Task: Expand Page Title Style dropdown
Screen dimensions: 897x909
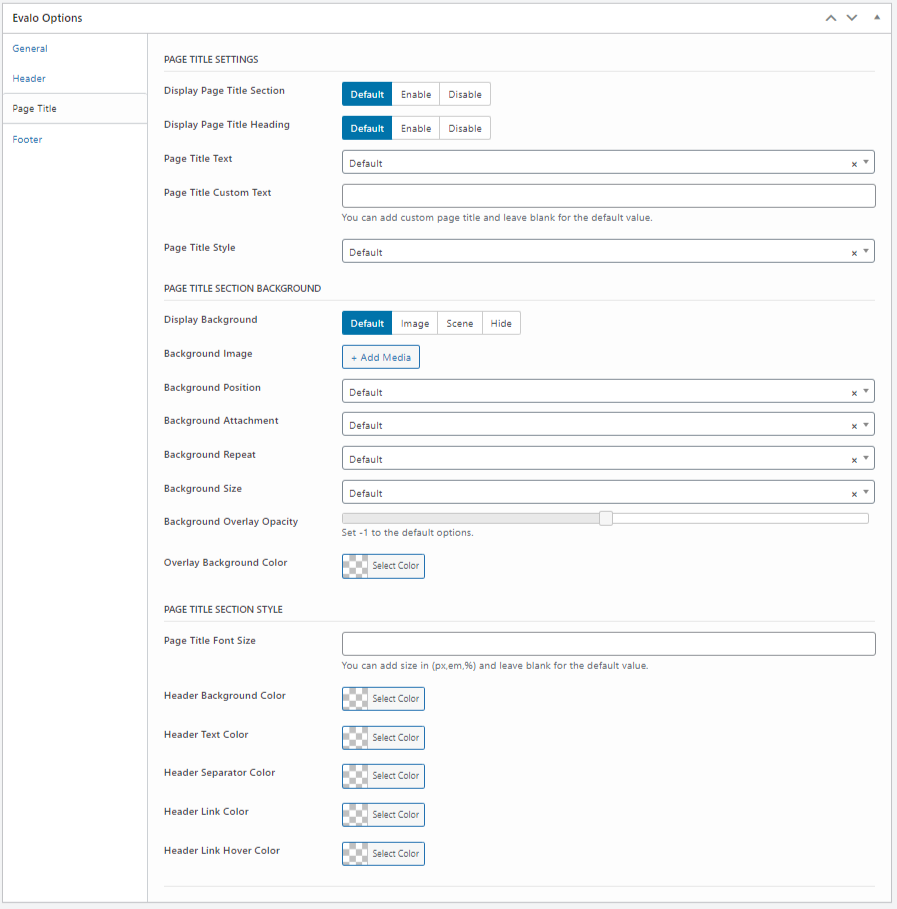Action: click(608, 252)
